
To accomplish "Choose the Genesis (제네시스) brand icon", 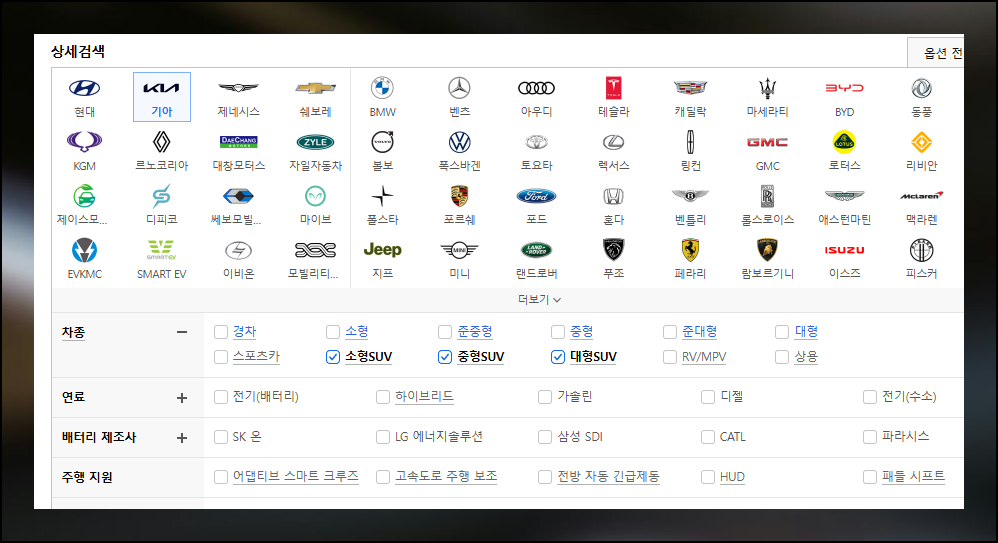I will pos(239,88).
